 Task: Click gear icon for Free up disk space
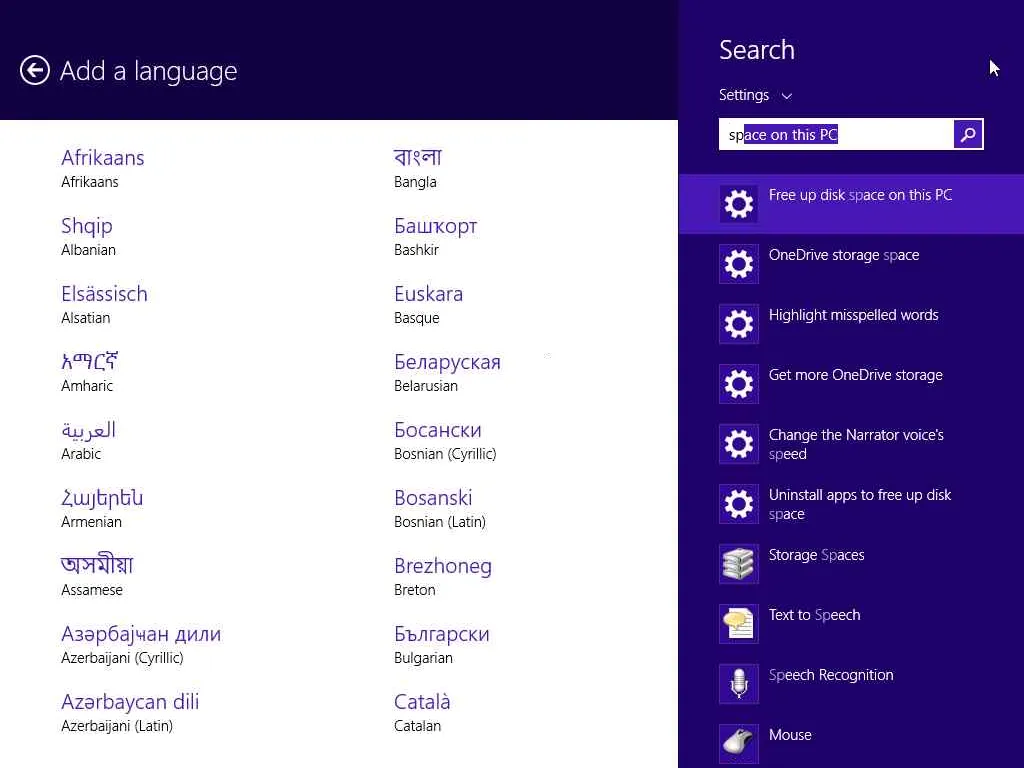pos(739,204)
